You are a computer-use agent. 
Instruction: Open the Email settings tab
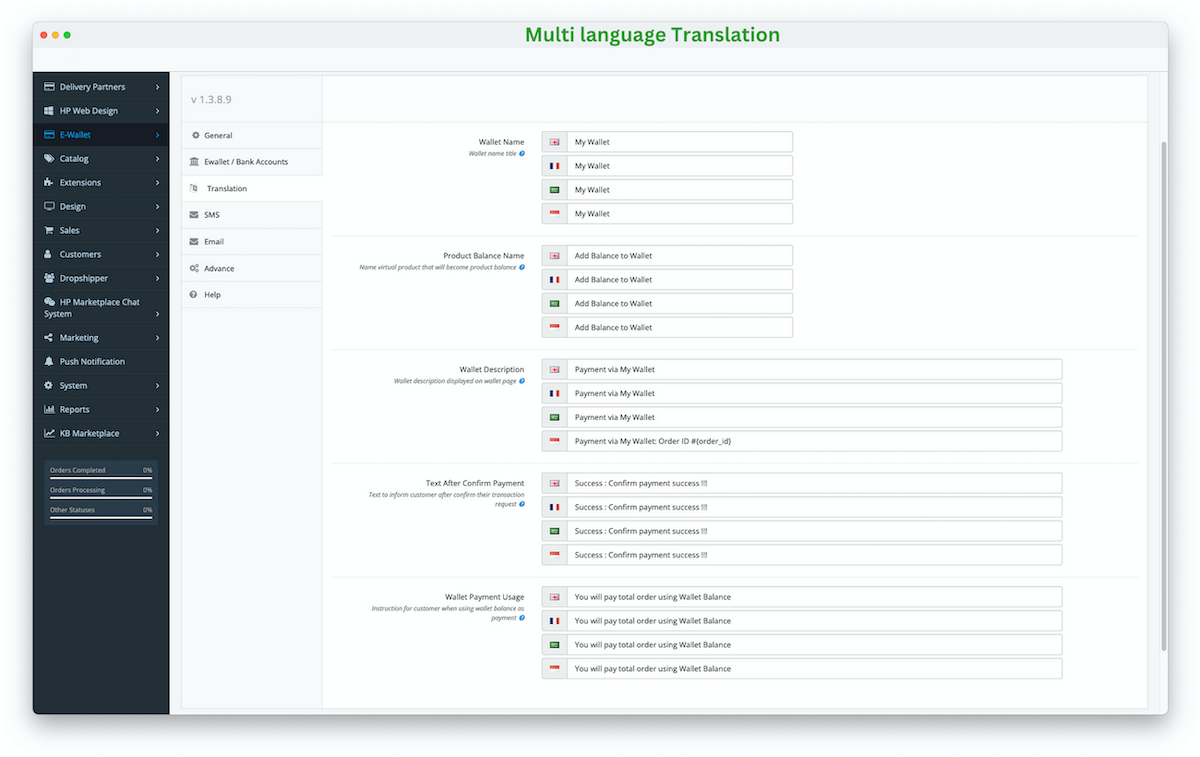pos(212,241)
